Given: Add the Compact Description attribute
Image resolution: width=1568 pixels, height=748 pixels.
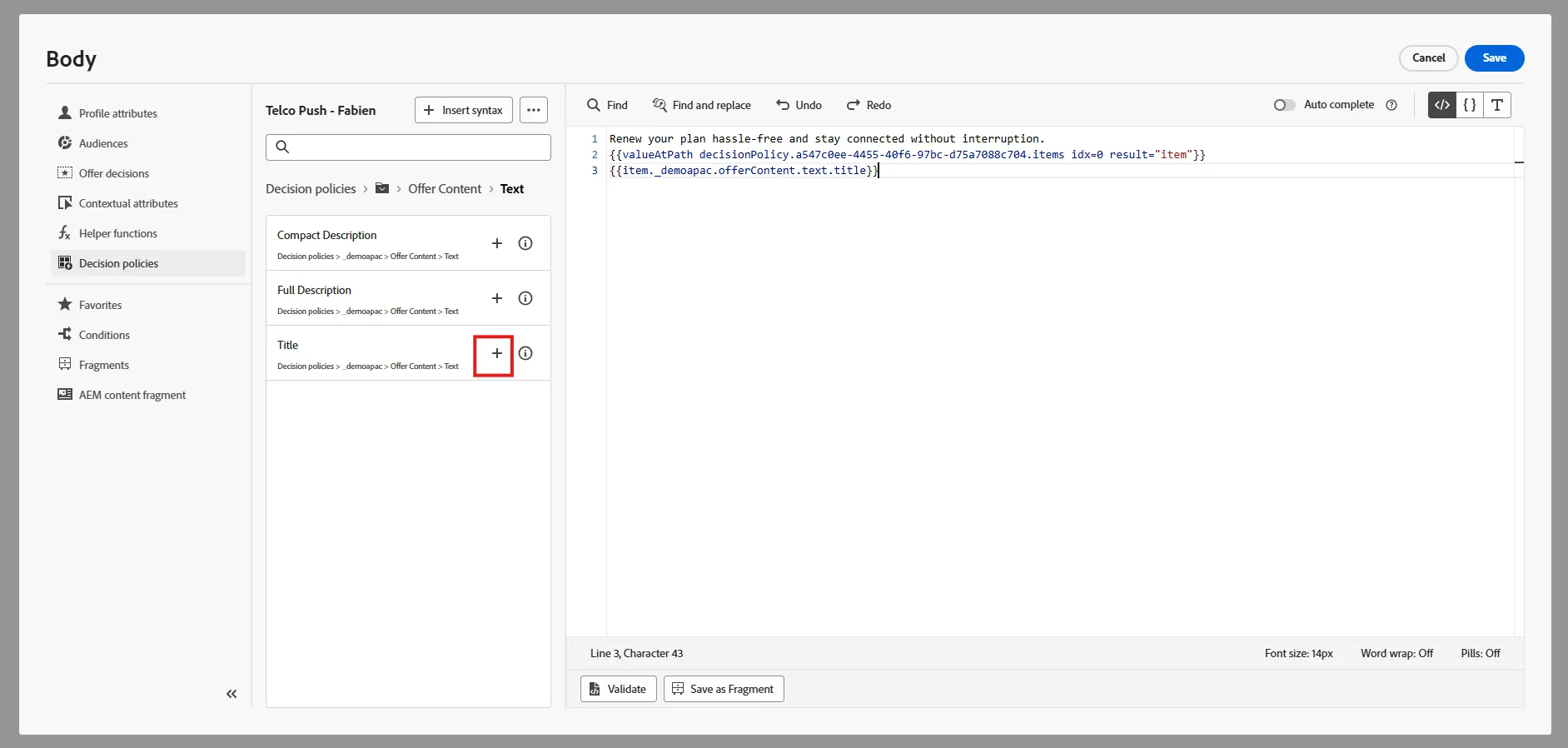Looking at the screenshot, I should pyautogui.click(x=497, y=243).
